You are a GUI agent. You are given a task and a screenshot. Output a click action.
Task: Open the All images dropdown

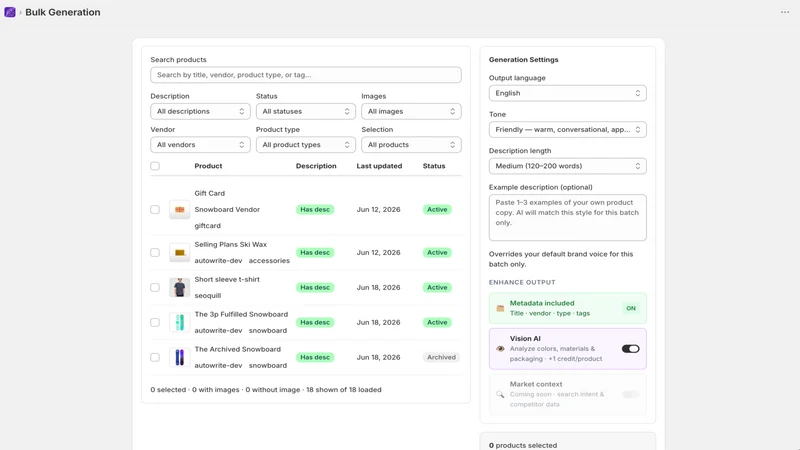point(411,111)
